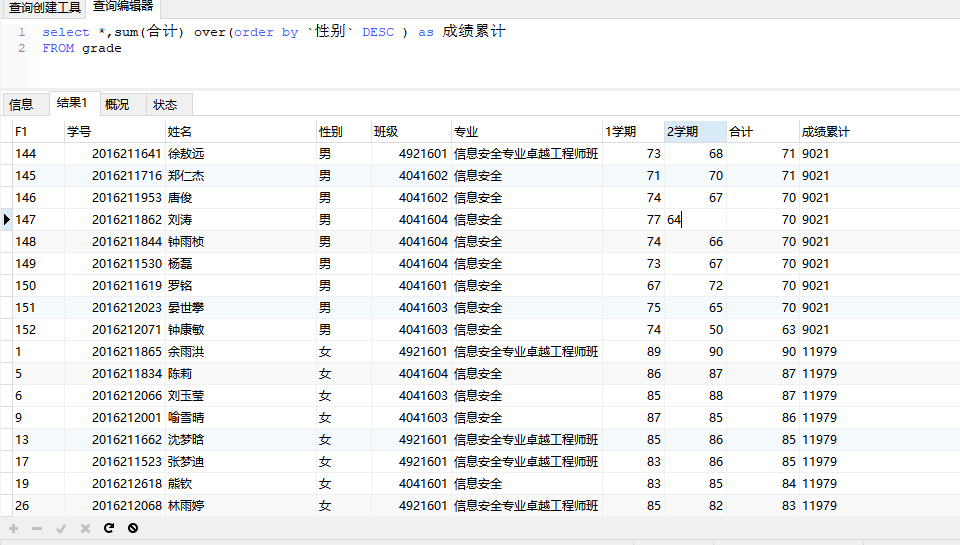
Task: Click the 学号 column header
Action: 114,132
